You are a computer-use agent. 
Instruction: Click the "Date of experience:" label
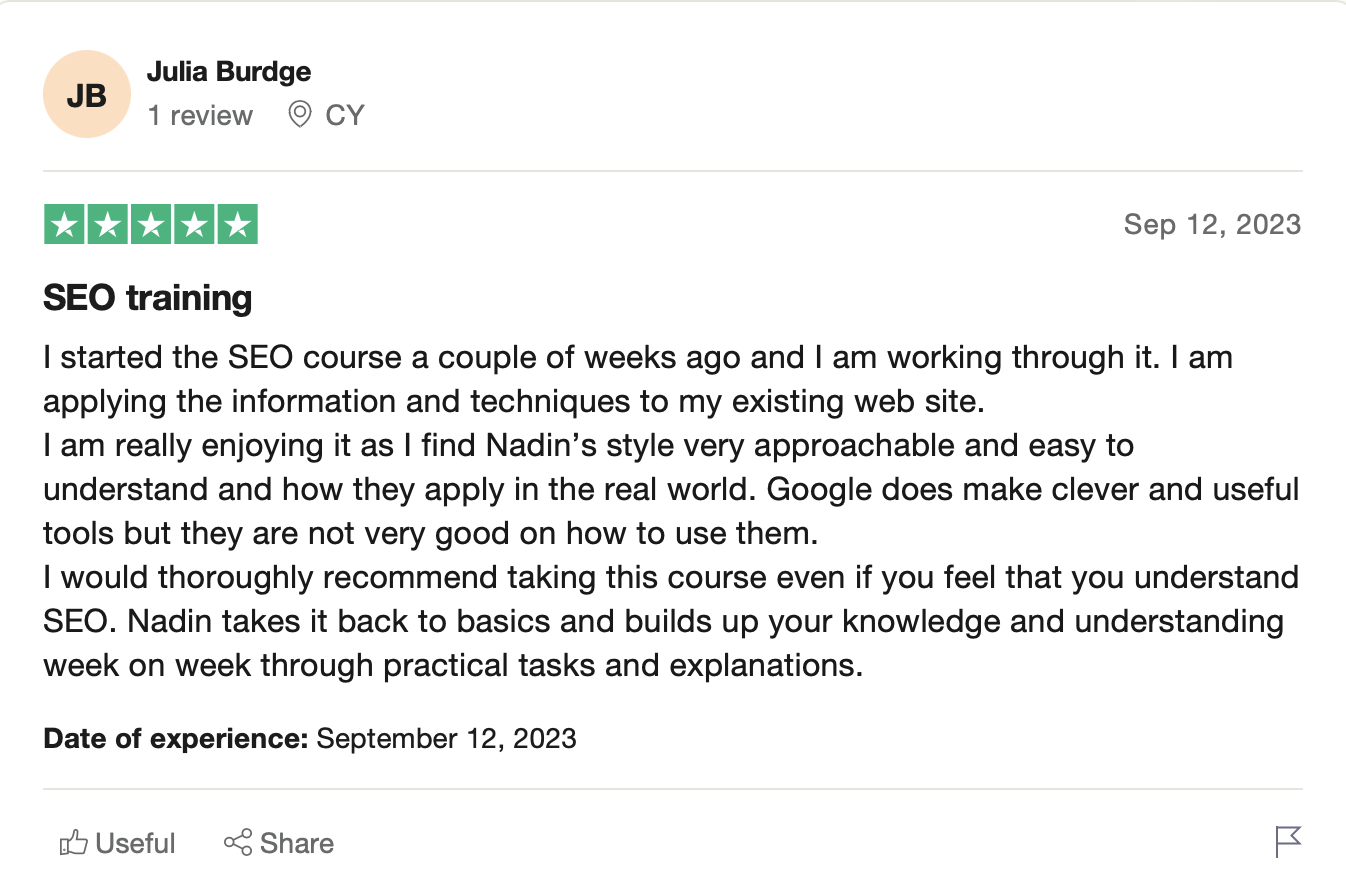point(176,739)
